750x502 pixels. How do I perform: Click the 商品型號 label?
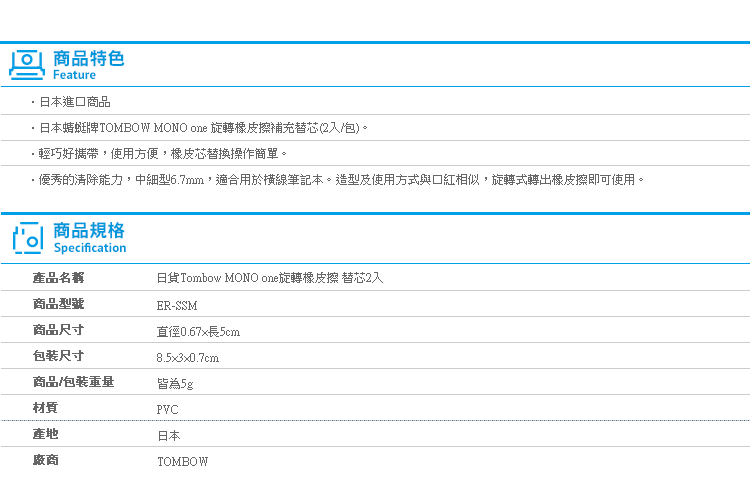pyautogui.click(x=58, y=304)
